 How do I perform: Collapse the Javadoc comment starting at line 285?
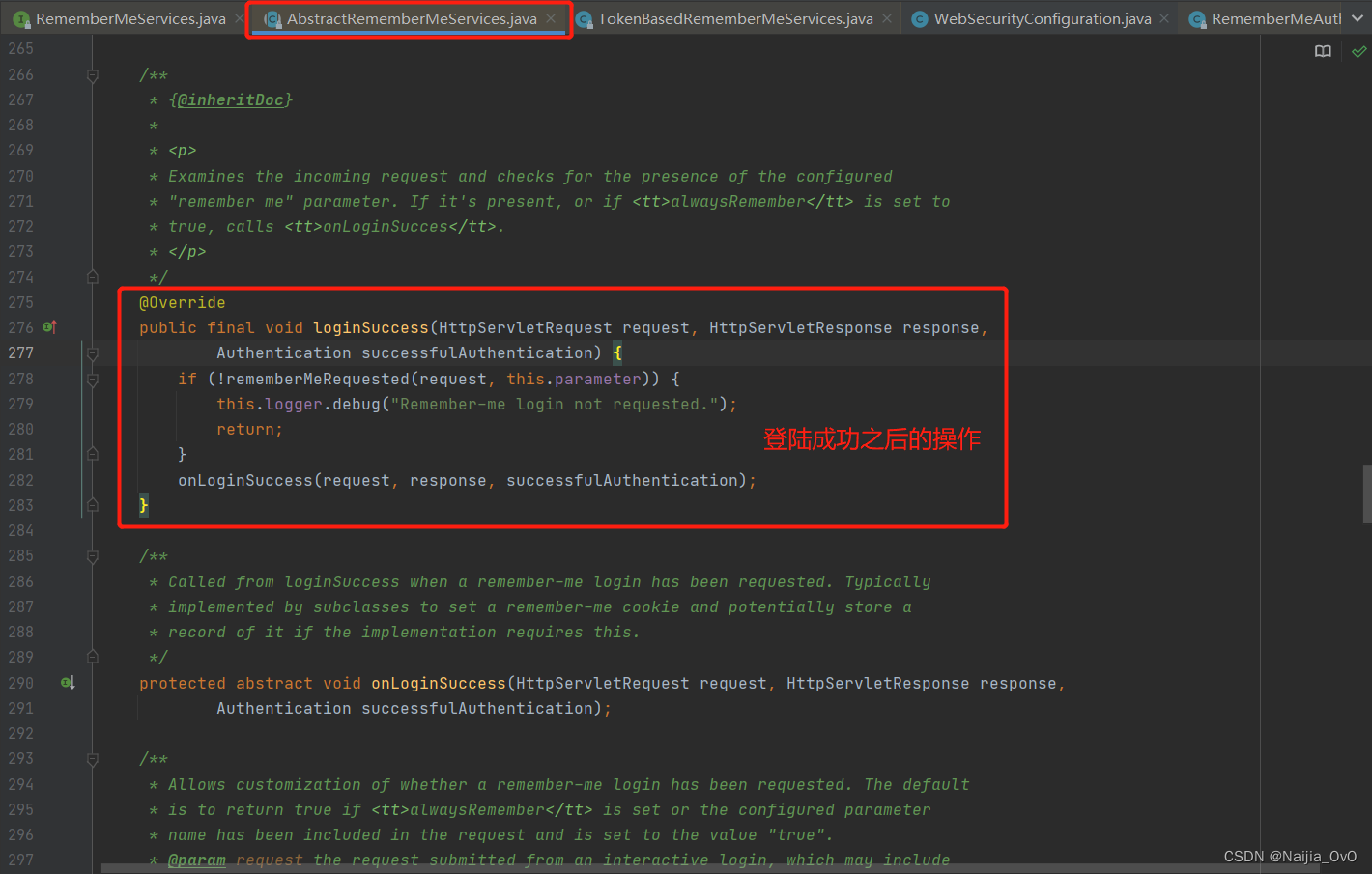[x=93, y=556]
